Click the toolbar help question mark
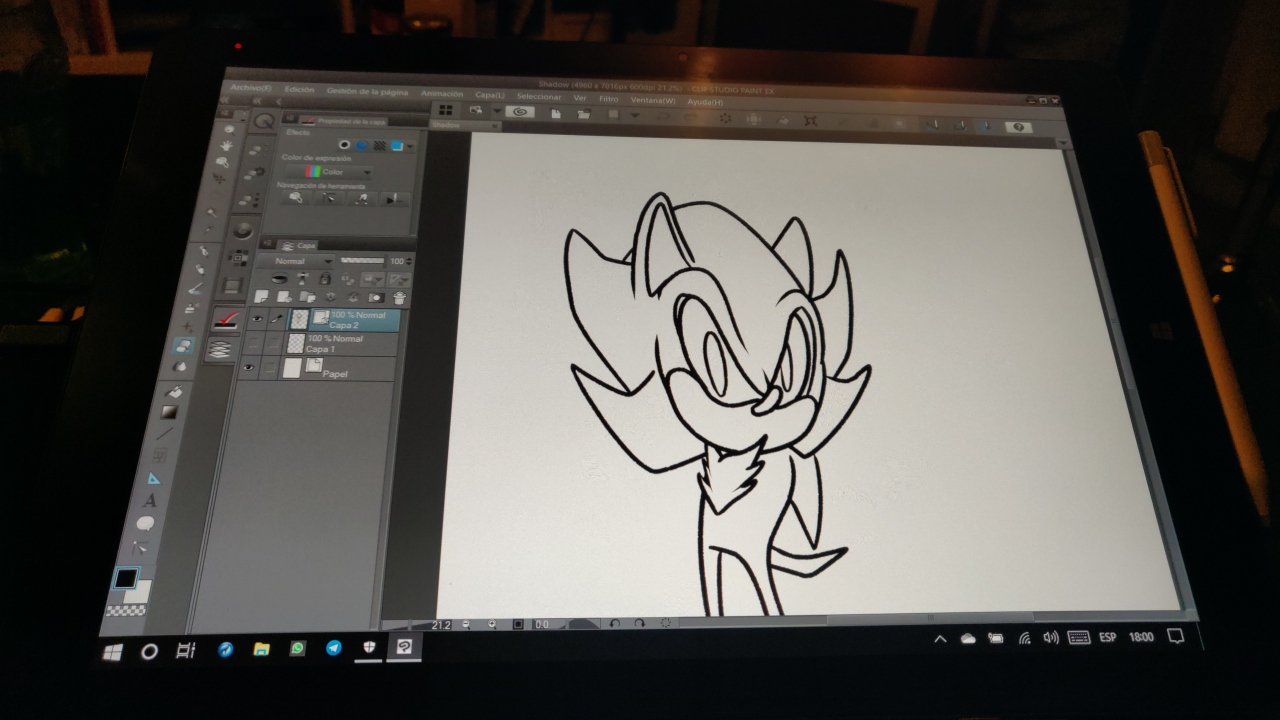Screen dimensions: 1280x720 1018,127
